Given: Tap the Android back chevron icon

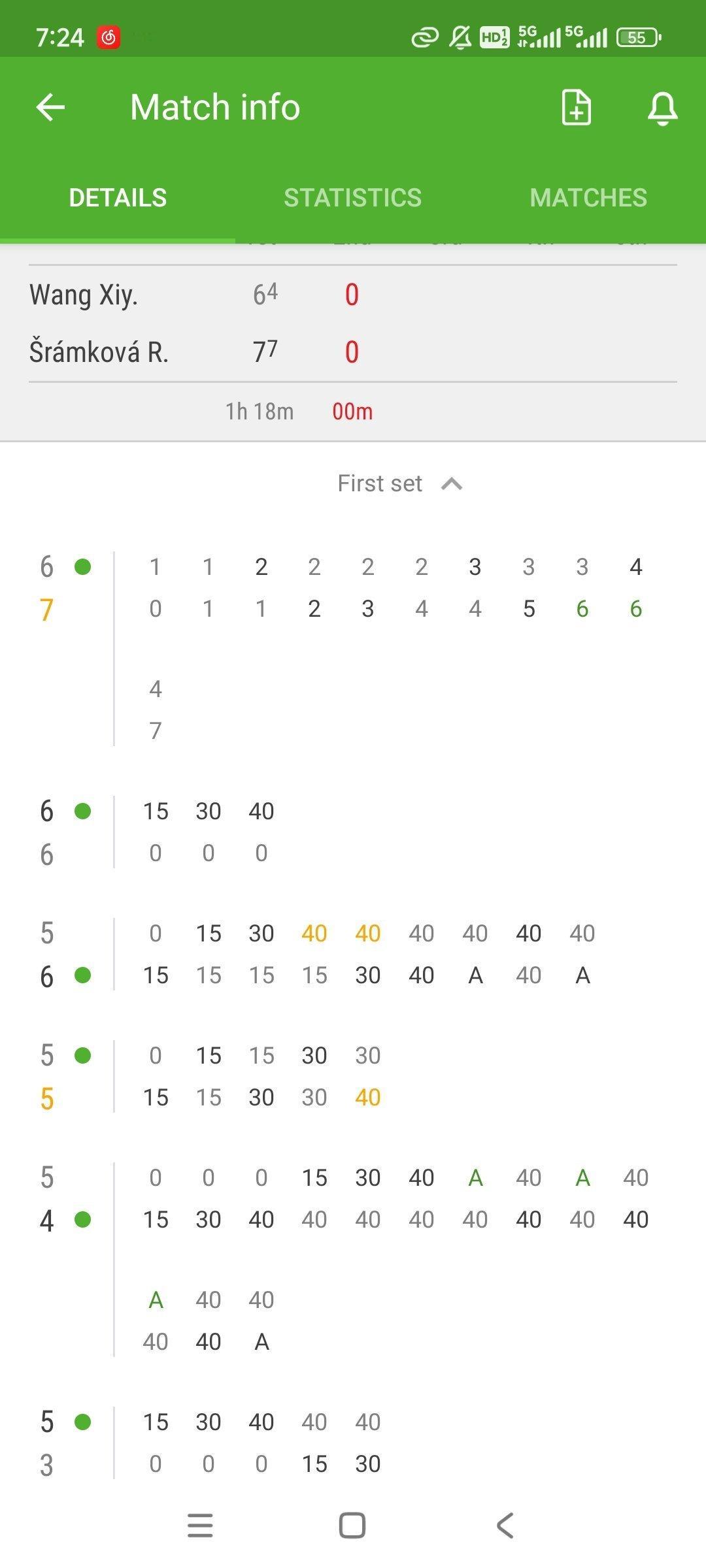Looking at the screenshot, I should [x=505, y=1526].
